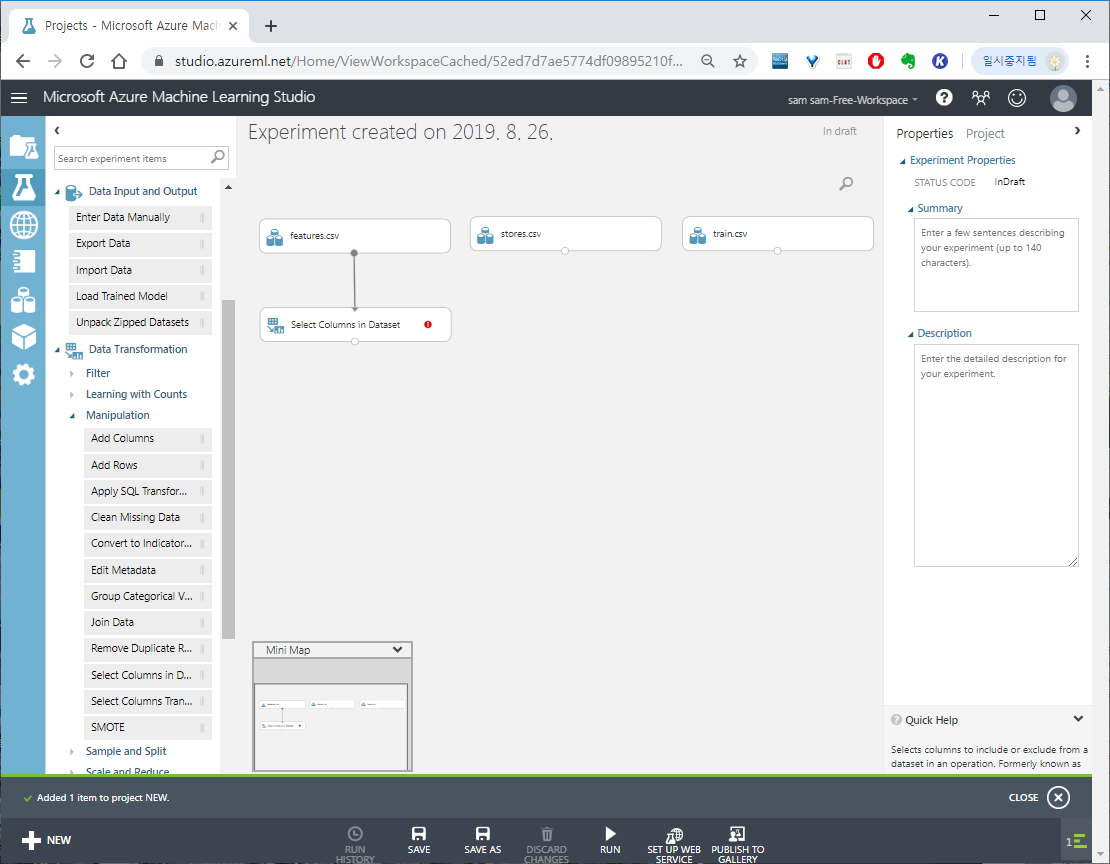
Task: Open the Notebooks sidebar icon
Action: click(23, 261)
